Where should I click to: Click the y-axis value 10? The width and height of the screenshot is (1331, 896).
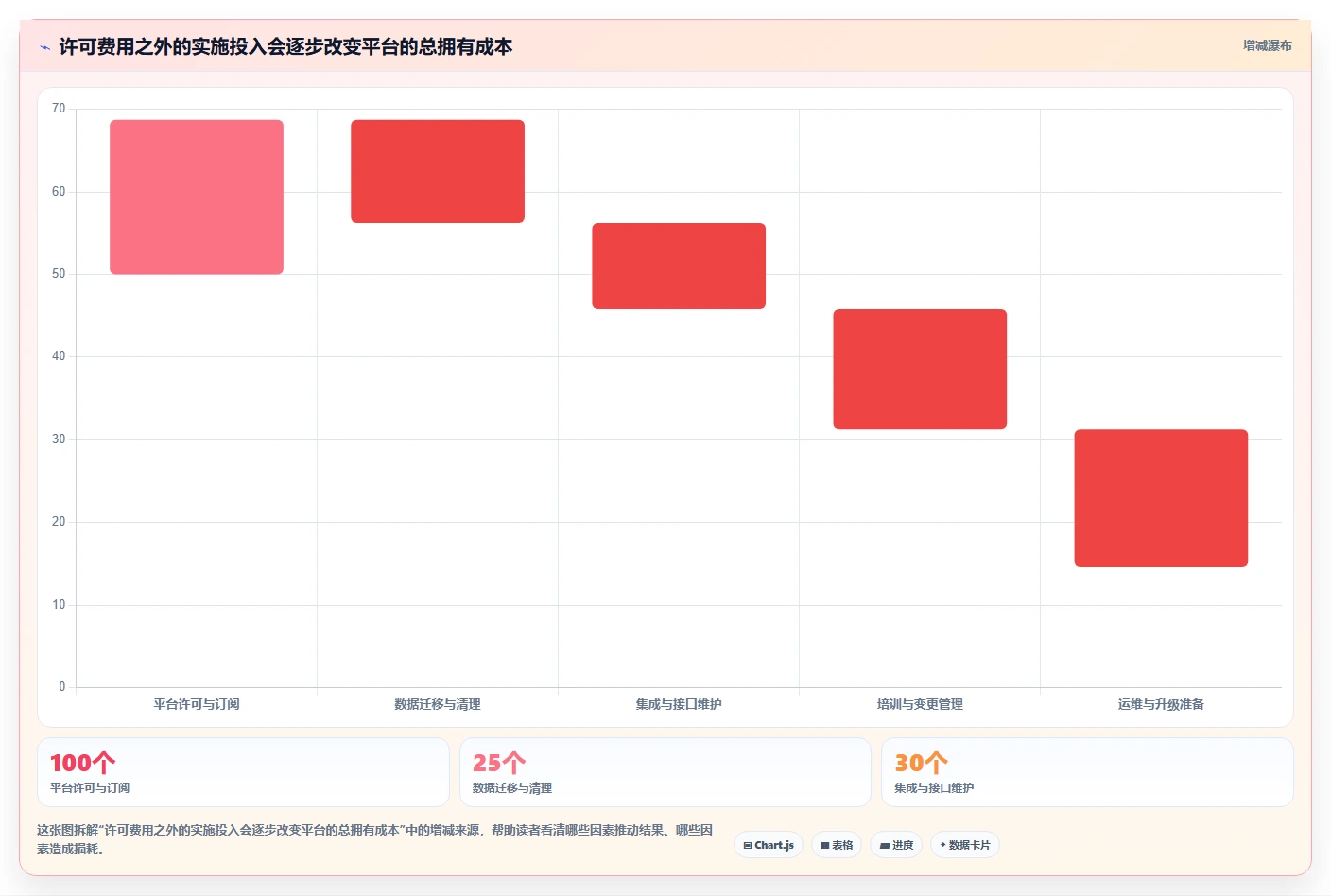tap(59, 605)
